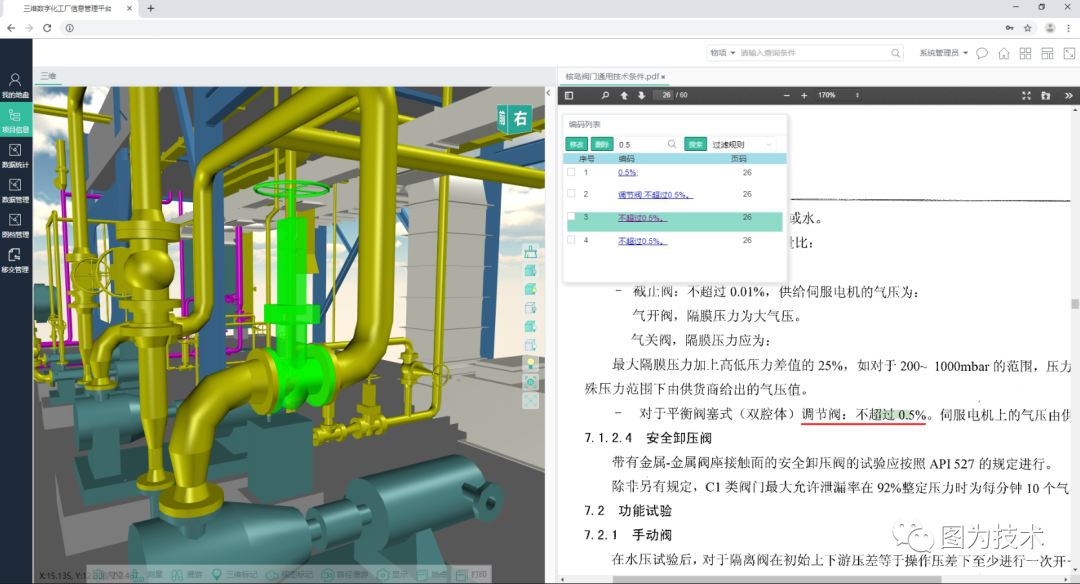The image size is (1080, 584).
Task: Click the 视图标记 view-mark tool
Action: (x=289, y=574)
